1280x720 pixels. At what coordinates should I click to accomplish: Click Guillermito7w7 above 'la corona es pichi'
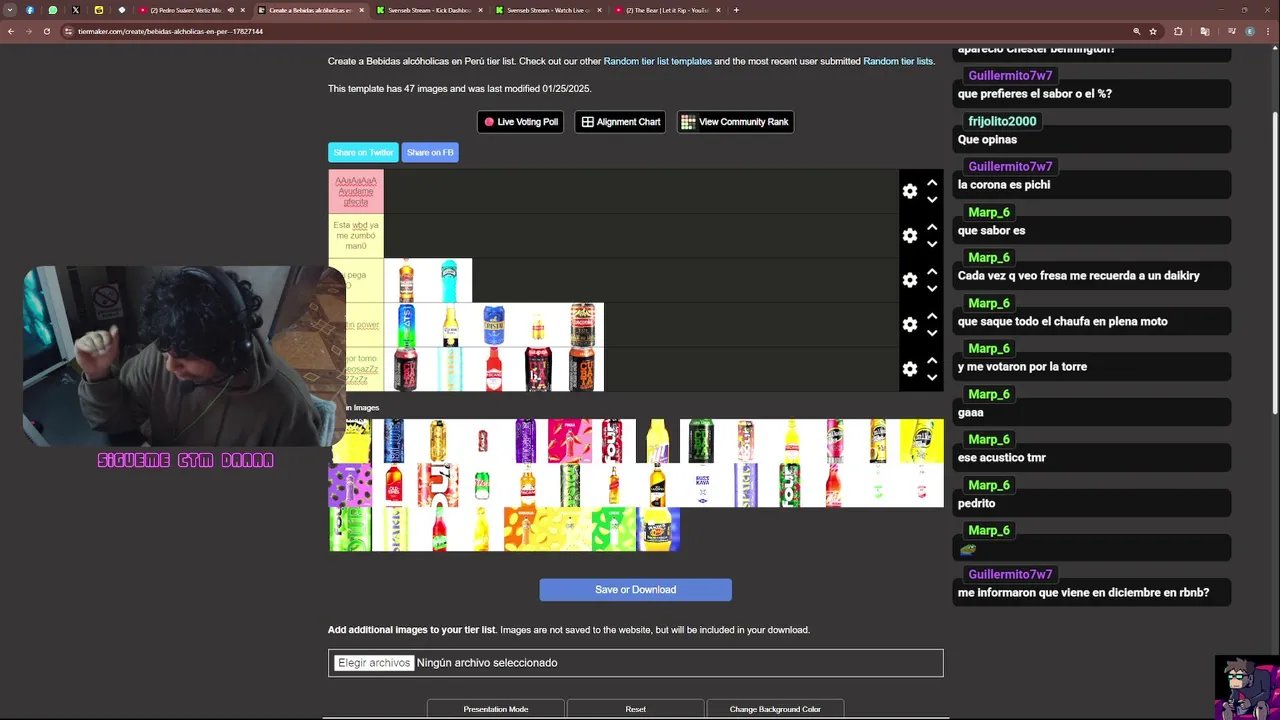pos(1010,166)
